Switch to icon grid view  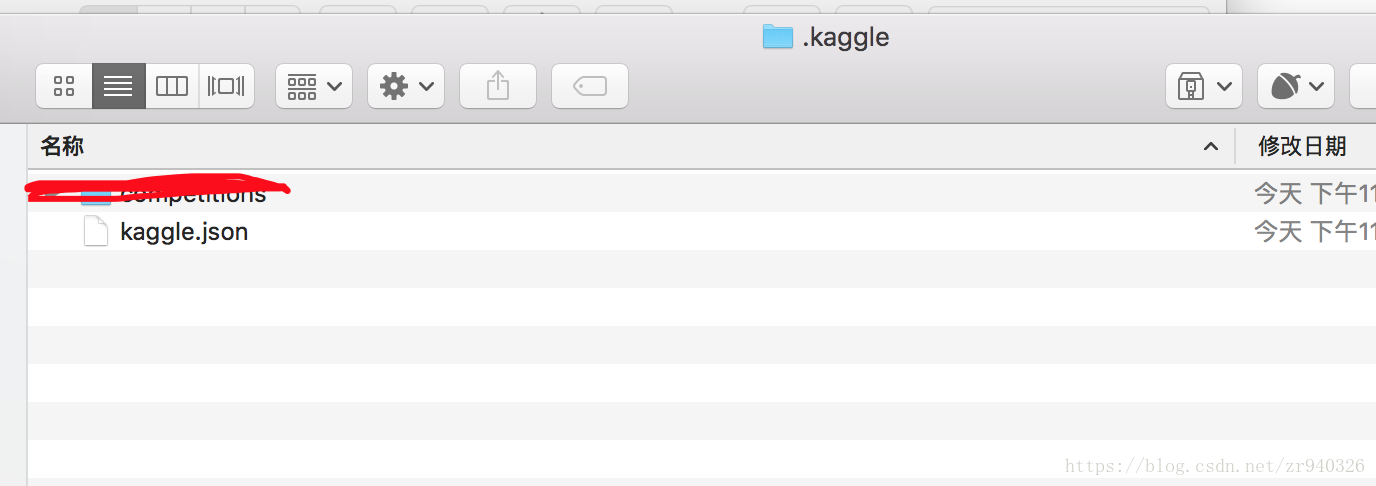64,86
